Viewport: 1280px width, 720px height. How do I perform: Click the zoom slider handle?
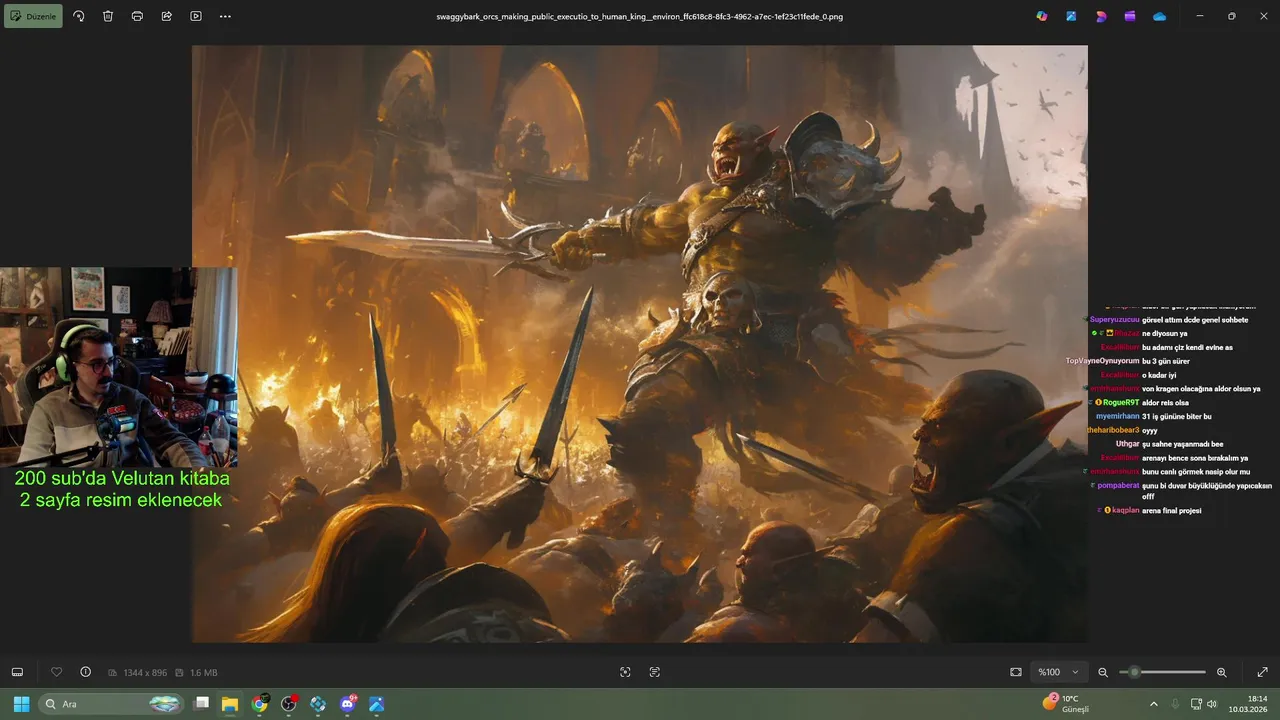pyautogui.click(x=1134, y=672)
